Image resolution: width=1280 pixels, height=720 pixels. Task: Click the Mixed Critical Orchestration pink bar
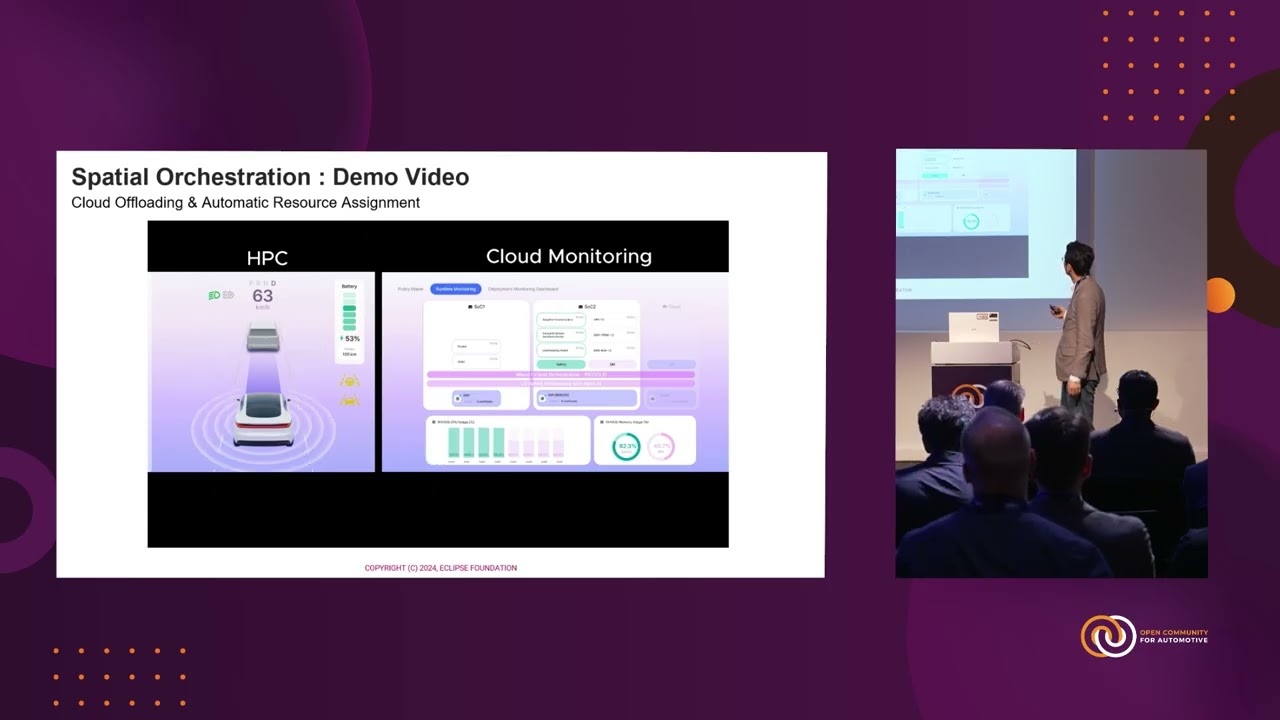click(561, 375)
